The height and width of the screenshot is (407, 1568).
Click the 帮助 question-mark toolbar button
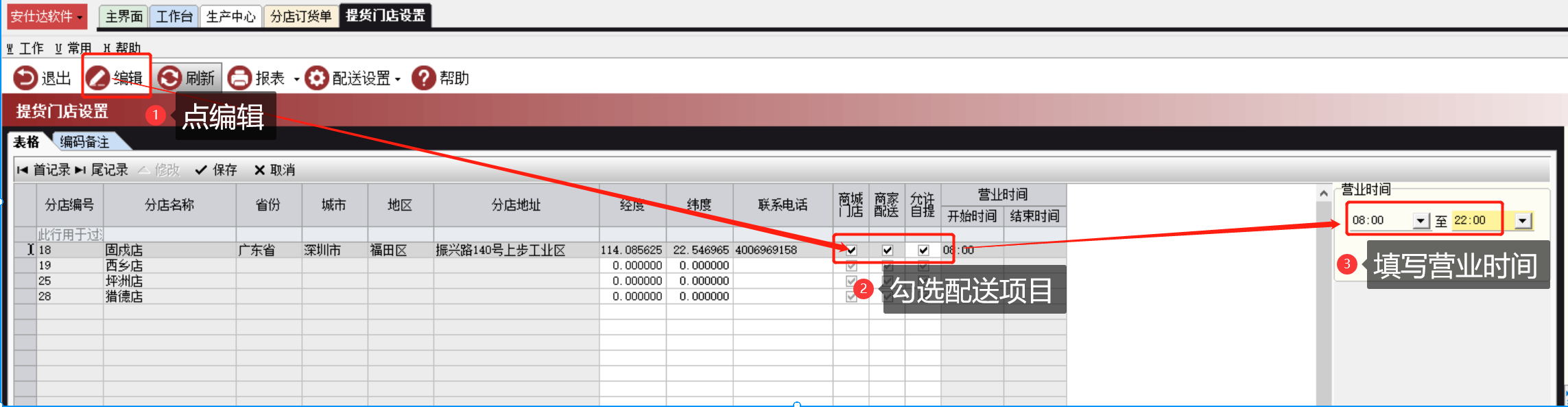pyautogui.click(x=440, y=78)
